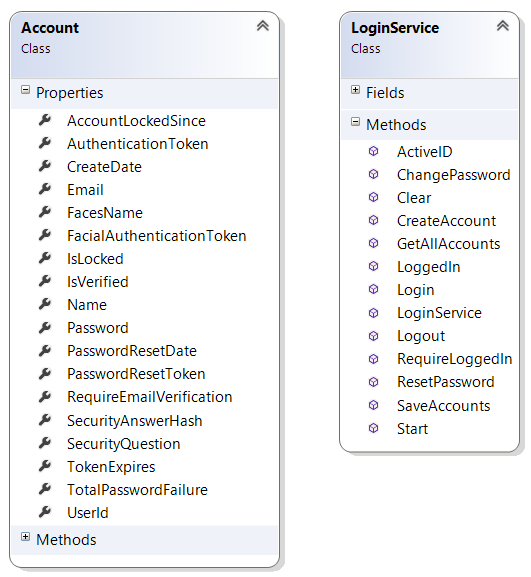Viewport: 531px width, 577px height.
Task: Collapse the LoginService Methods section
Action: [x=355, y=121]
